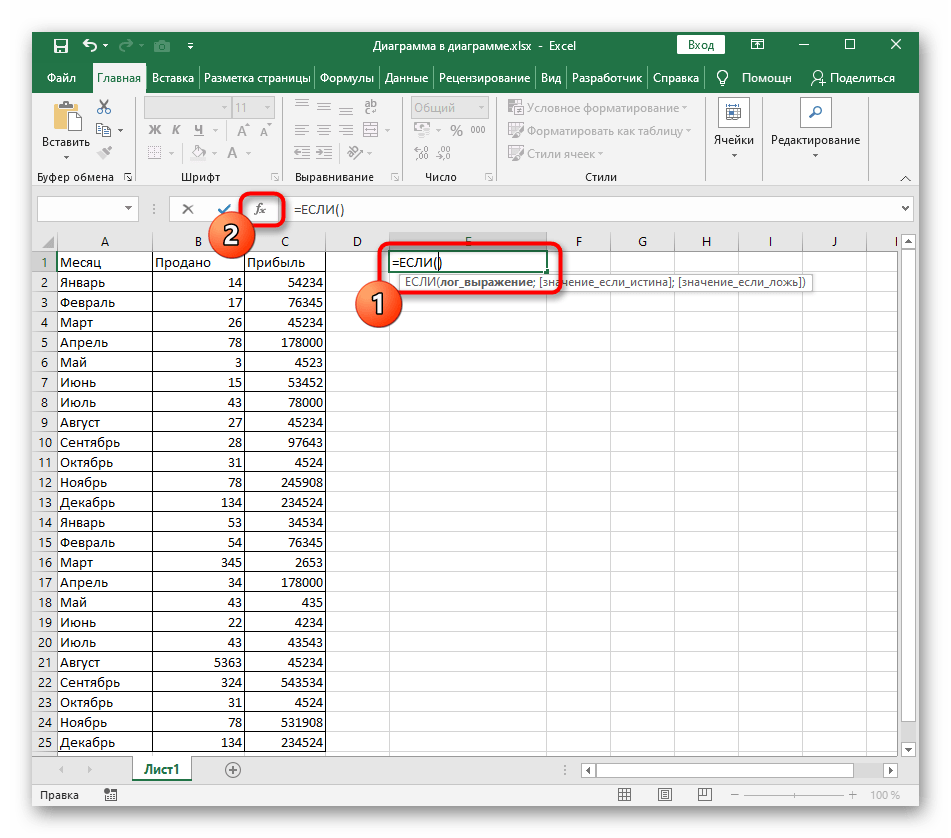Toggle underline Ч formatting
This screenshot has width=951, height=838.
pyautogui.click(x=199, y=130)
